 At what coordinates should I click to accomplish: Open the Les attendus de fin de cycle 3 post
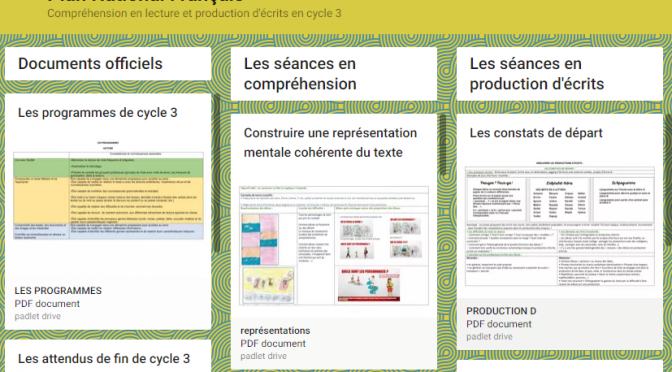[104, 359]
